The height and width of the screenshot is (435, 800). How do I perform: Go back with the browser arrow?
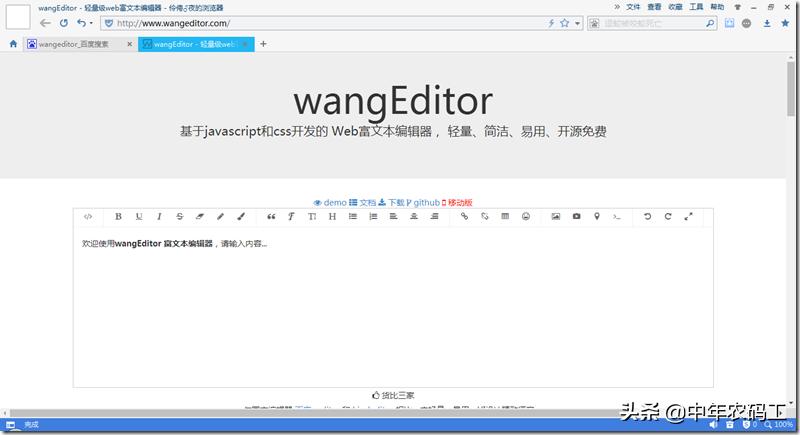[45, 23]
